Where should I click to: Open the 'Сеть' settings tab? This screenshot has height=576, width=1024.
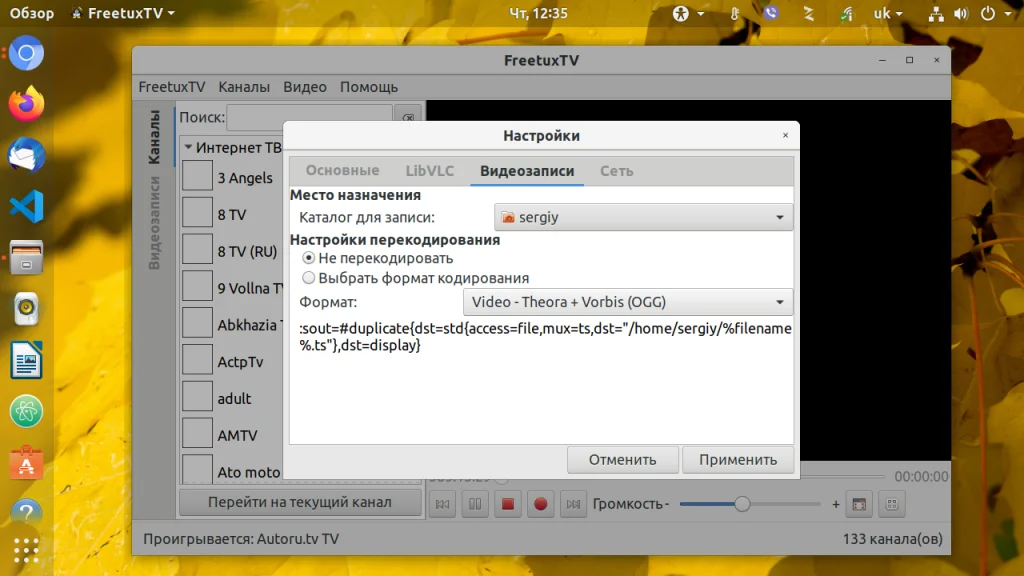(616, 170)
